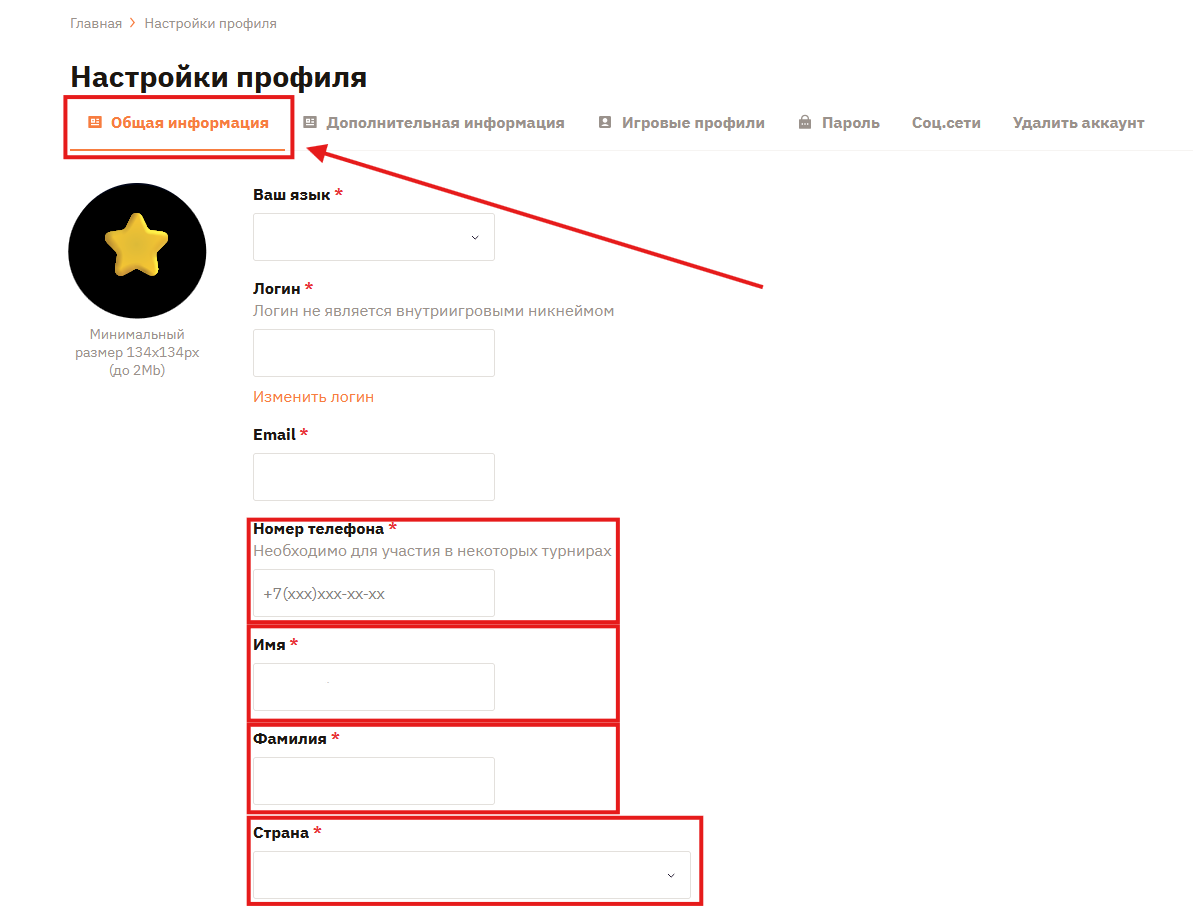Click the profile icon beside Игровые профили
The width and height of the screenshot is (1193, 908).
605,123
